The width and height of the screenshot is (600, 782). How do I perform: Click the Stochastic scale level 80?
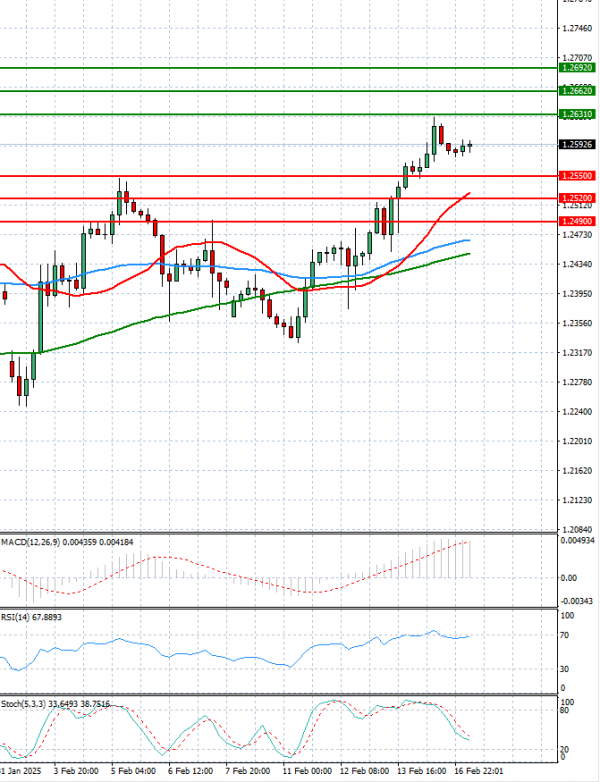565,710
